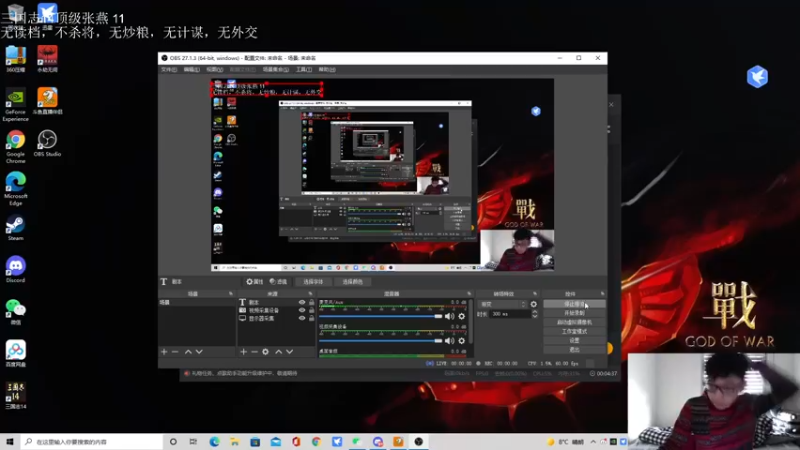Enable Studio Mode button
This screenshot has height=450, width=800.
click(x=574, y=332)
